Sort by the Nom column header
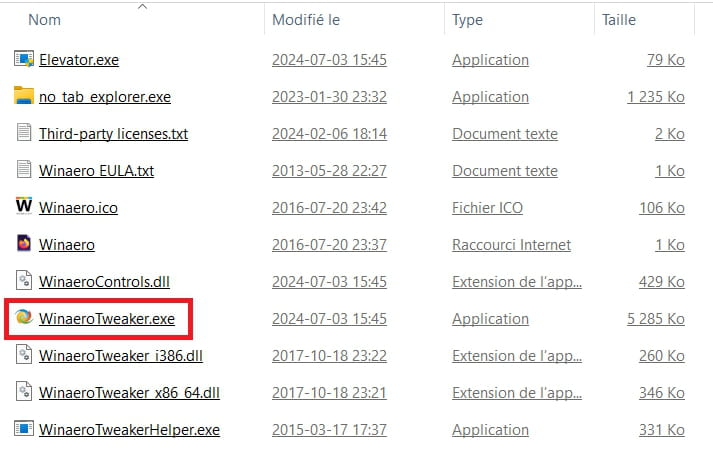 (x=45, y=20)
